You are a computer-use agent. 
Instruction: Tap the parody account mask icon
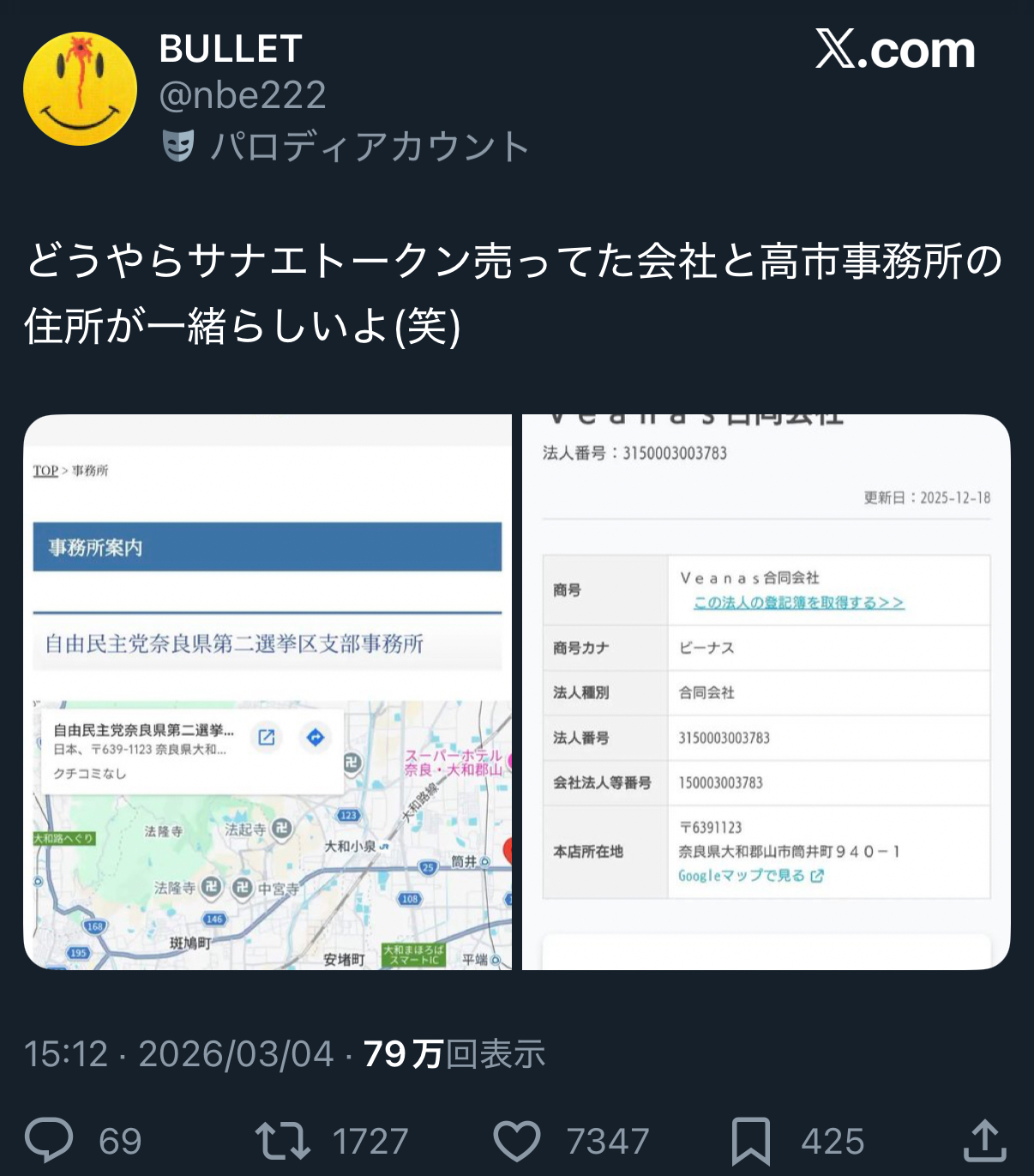click(x=178, y=146)
